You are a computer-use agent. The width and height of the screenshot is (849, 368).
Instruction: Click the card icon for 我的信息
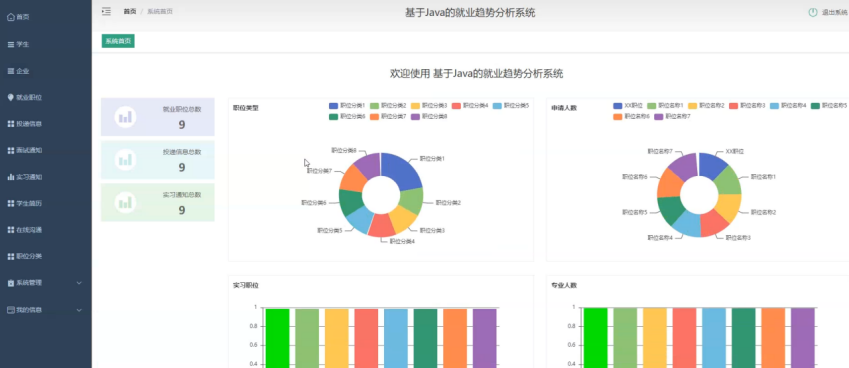click(11, 310)
